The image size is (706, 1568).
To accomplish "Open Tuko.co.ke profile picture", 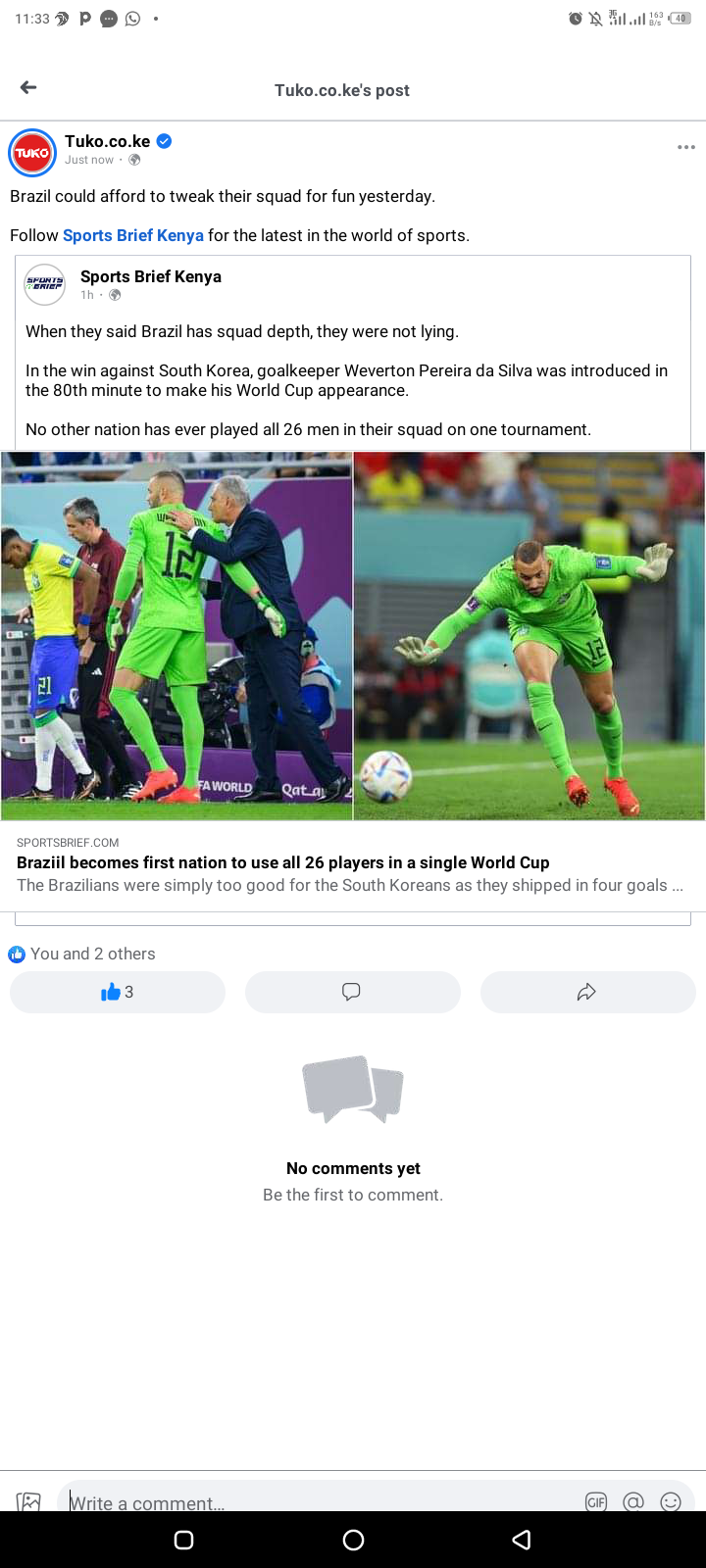I will (32, 153).
